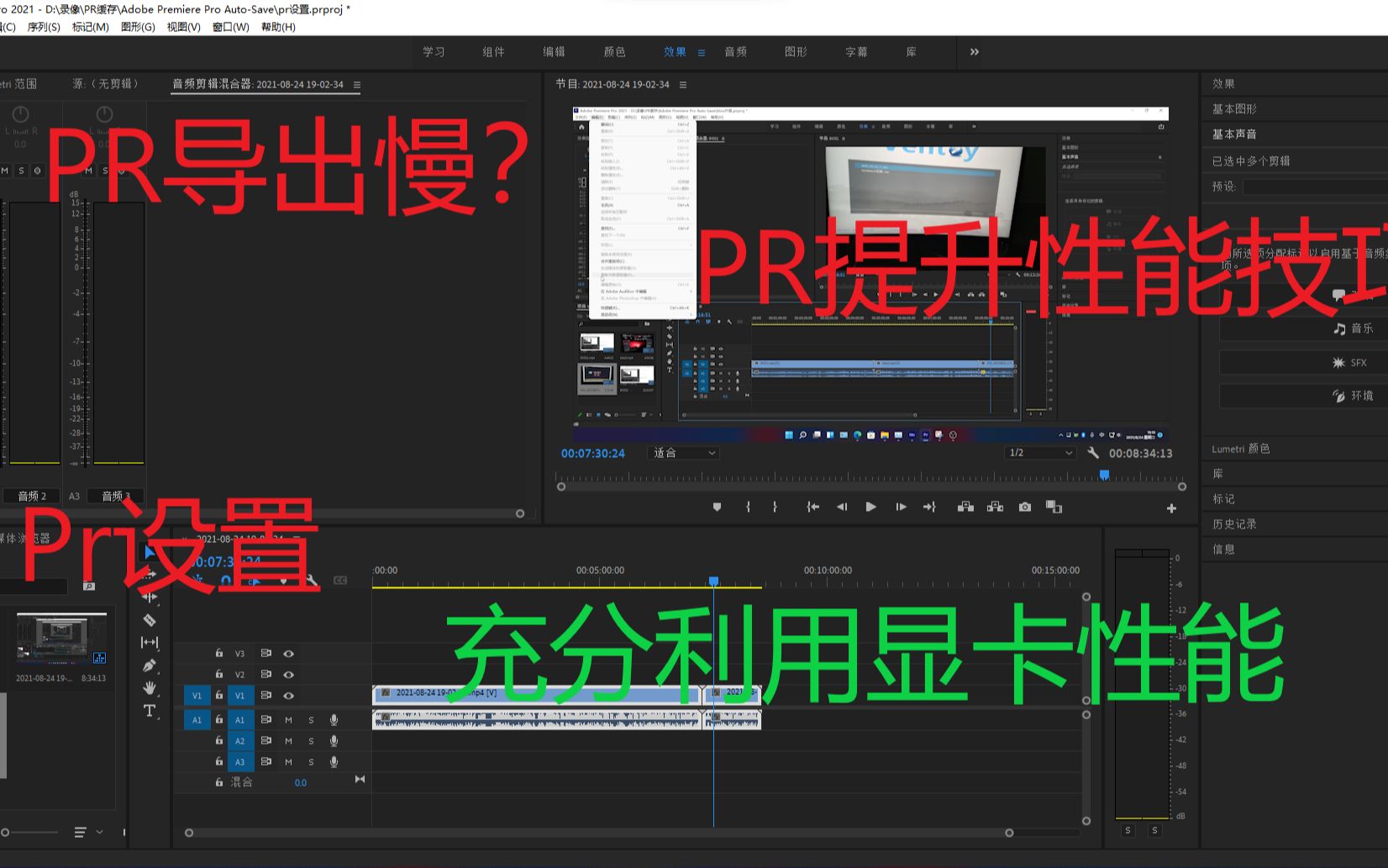The image size is (1388, 868).
Task: Add marker in Program monitor
Action: point(717,507)
